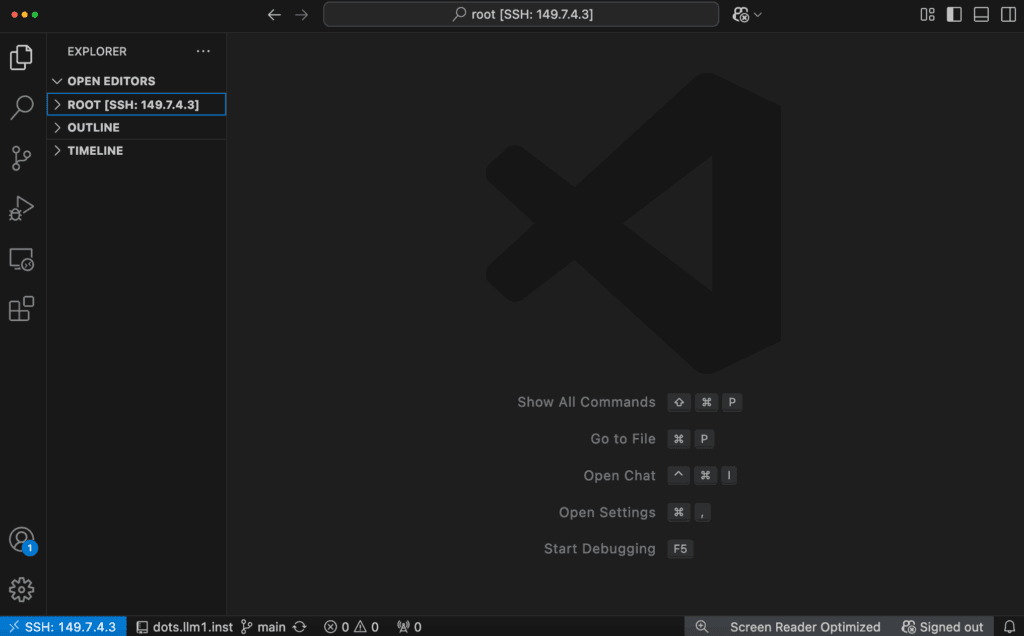Collapse the Open Editors section

[x=136, y=81]
